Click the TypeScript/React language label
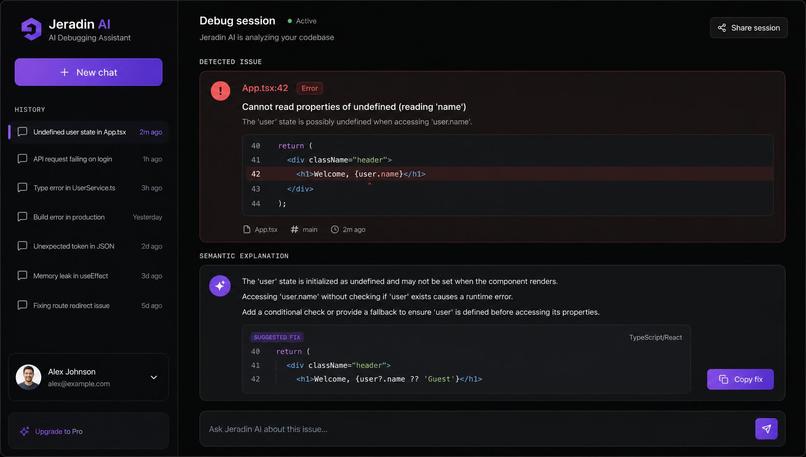Viewport: 806px width, 457px height. [x=655, y=337]
